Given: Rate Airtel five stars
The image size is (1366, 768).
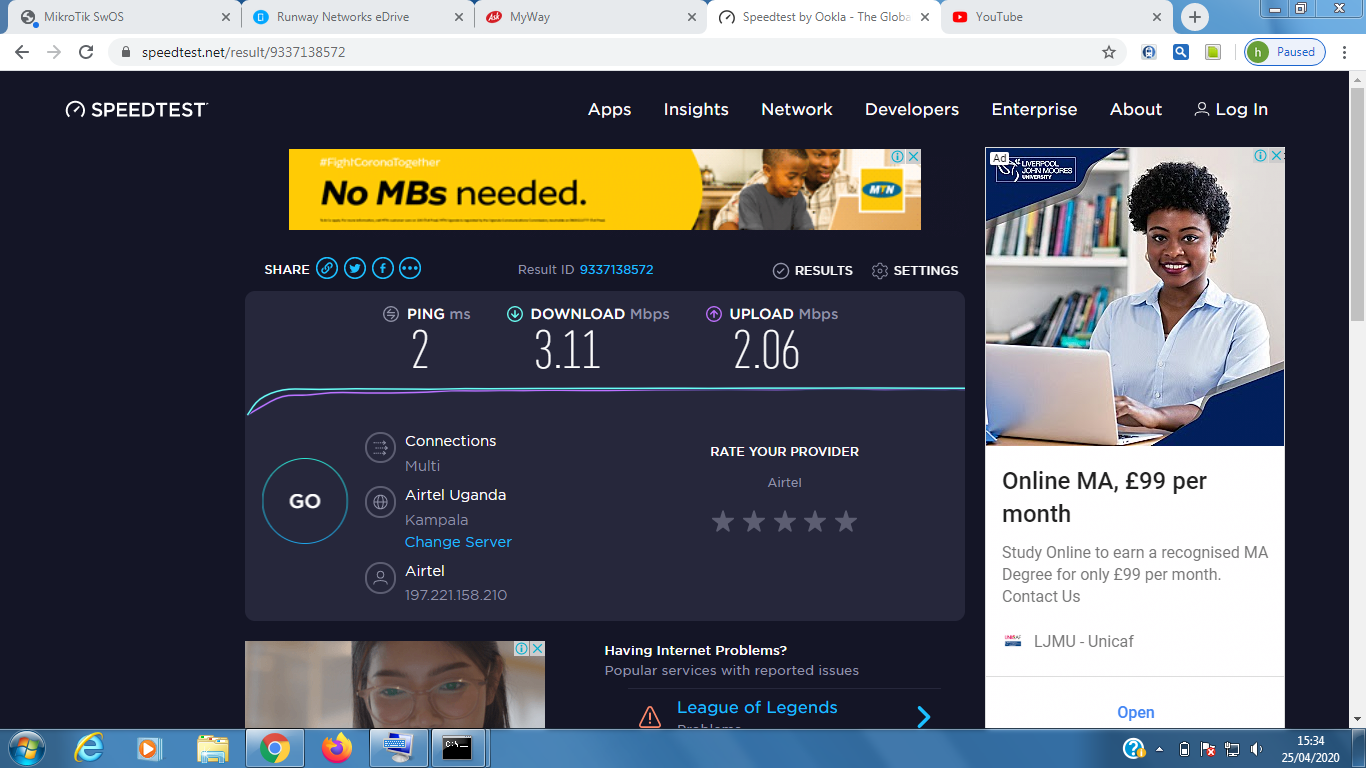Looking at the screenshot, I should (846, 521).
